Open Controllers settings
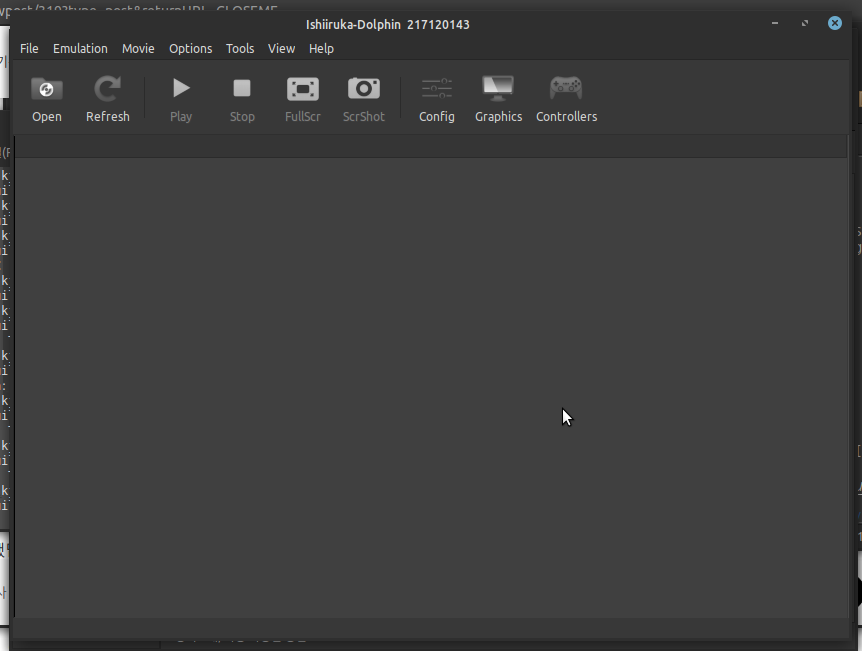 coord(566,100)
